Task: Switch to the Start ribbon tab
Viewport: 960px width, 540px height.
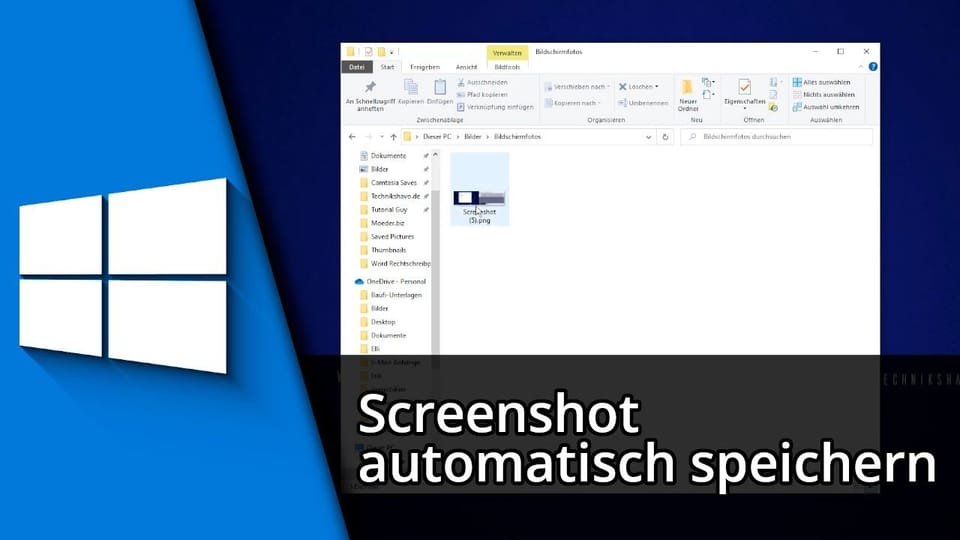Action: point(388,67)
